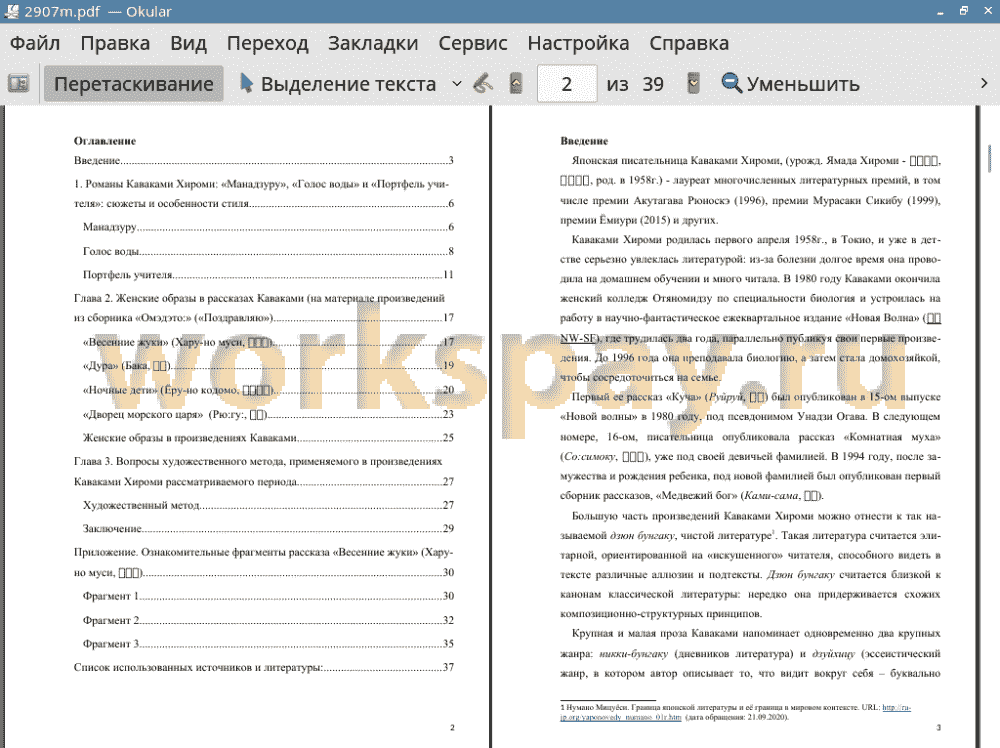Open the Переход menu
Screen dimensions: 1000x748
click(267, 43)
